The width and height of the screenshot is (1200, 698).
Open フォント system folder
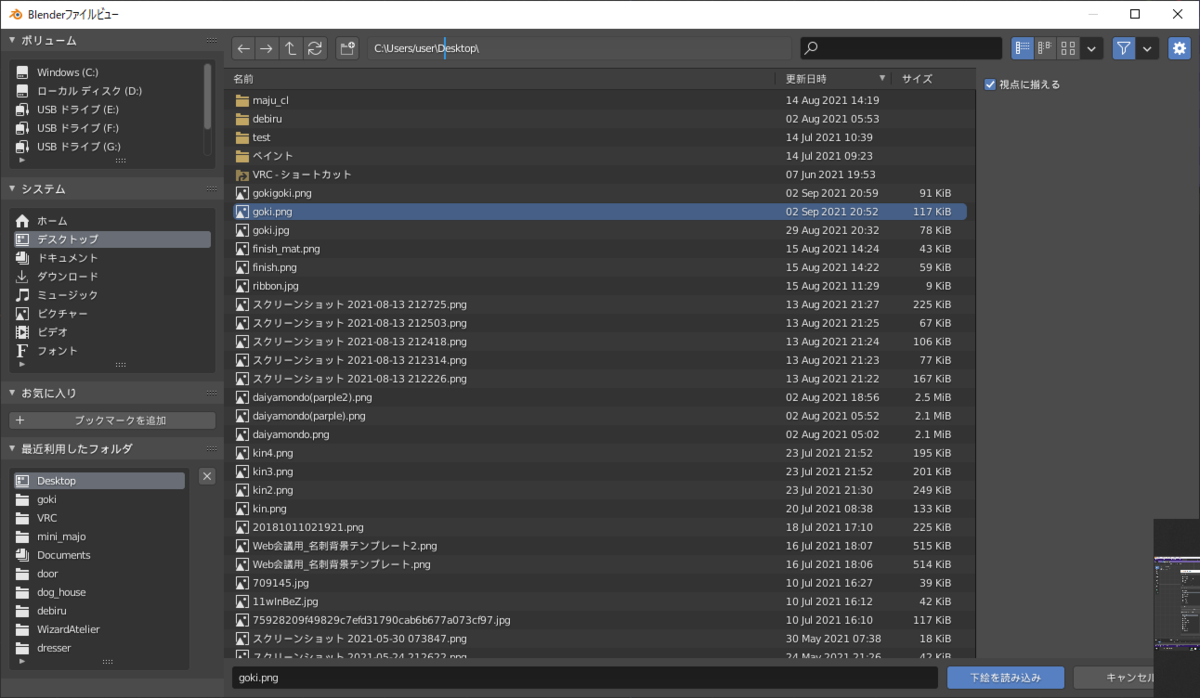click(112, 351)
